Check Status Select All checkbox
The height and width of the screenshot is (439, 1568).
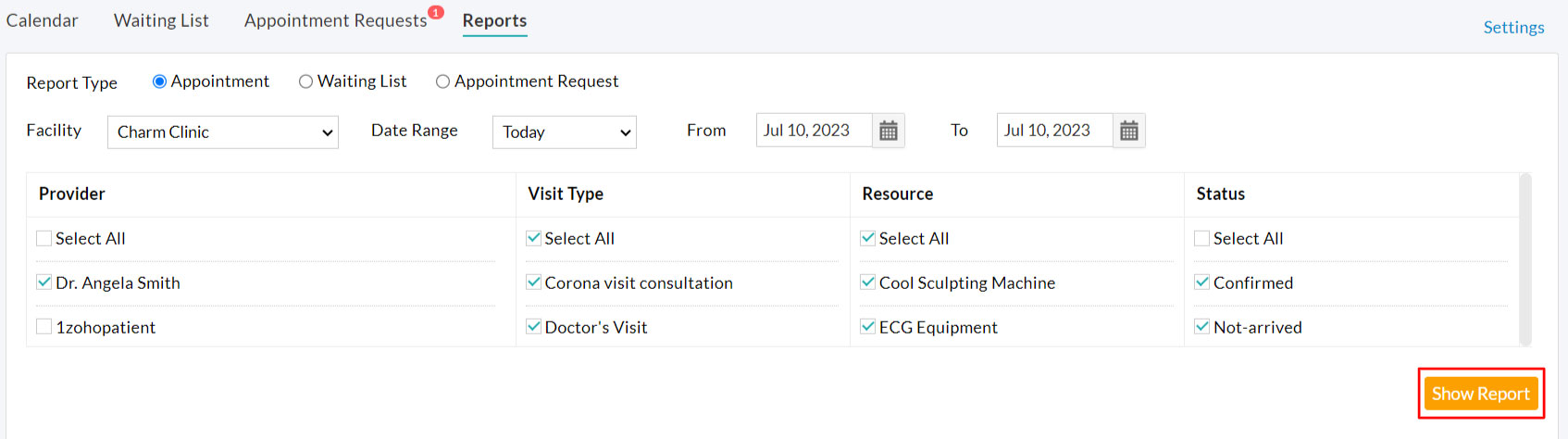[x=1201, y=238]
